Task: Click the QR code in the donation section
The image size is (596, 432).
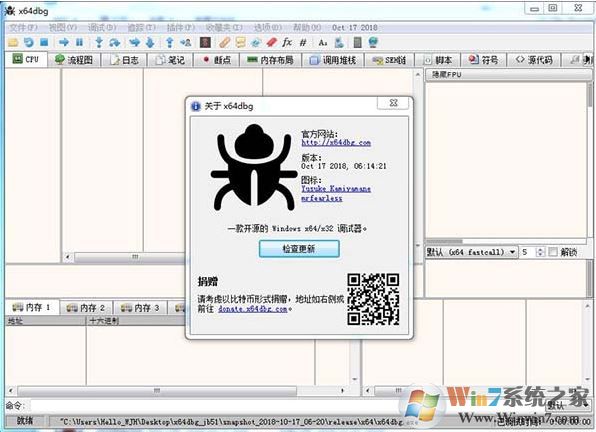Action: pos(373,299)
